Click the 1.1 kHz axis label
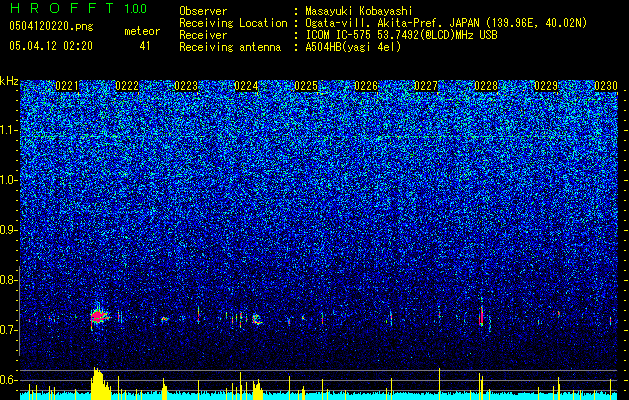629x400 pixels. point(9,130)
